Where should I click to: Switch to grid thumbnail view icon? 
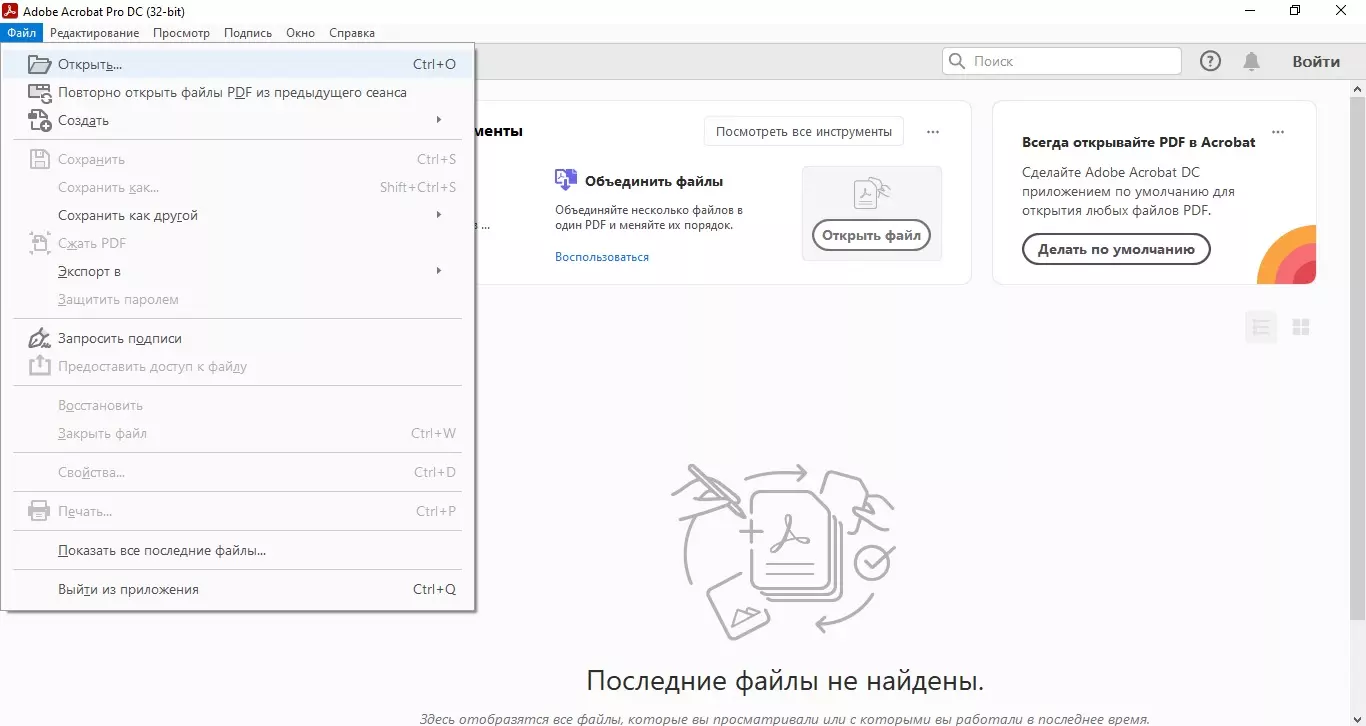point(1301,327)
